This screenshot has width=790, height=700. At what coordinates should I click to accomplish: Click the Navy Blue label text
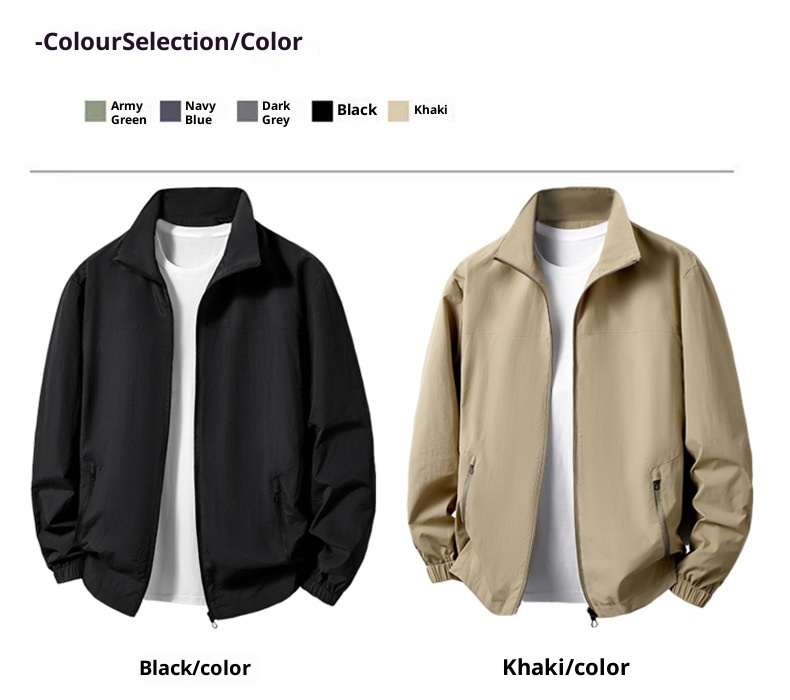click(200, 113)
